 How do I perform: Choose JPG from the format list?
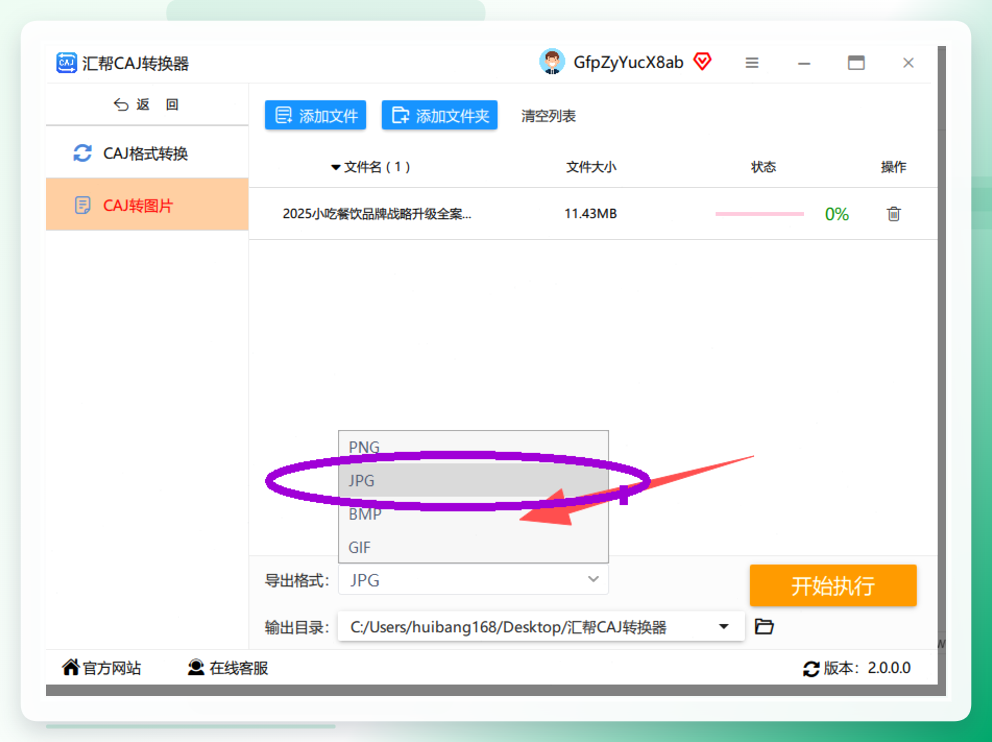tap(473, 481)
